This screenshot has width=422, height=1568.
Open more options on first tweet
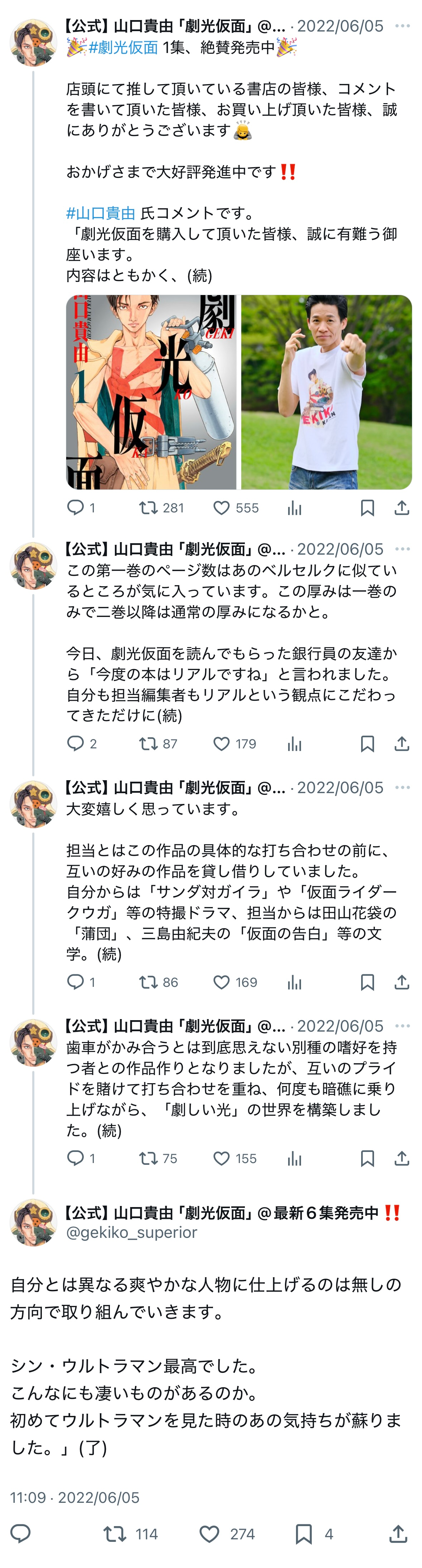[x=402, y=26]
